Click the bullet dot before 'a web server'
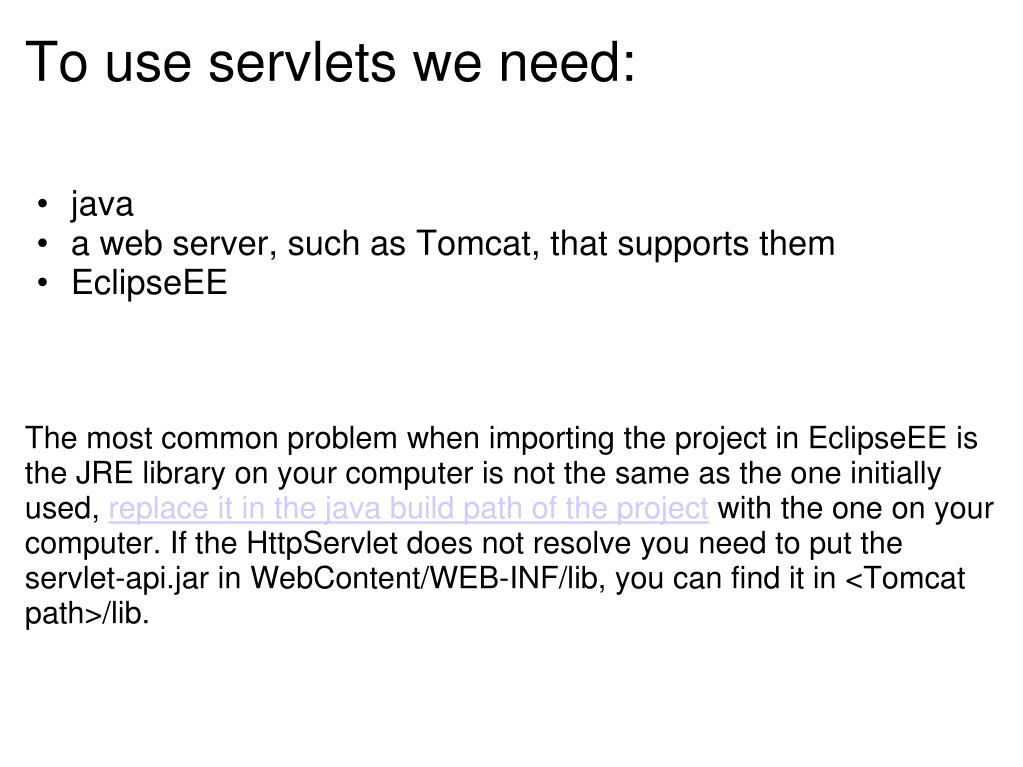The width and height of the screenshot is (1023, 767). [x=42, y=244]
